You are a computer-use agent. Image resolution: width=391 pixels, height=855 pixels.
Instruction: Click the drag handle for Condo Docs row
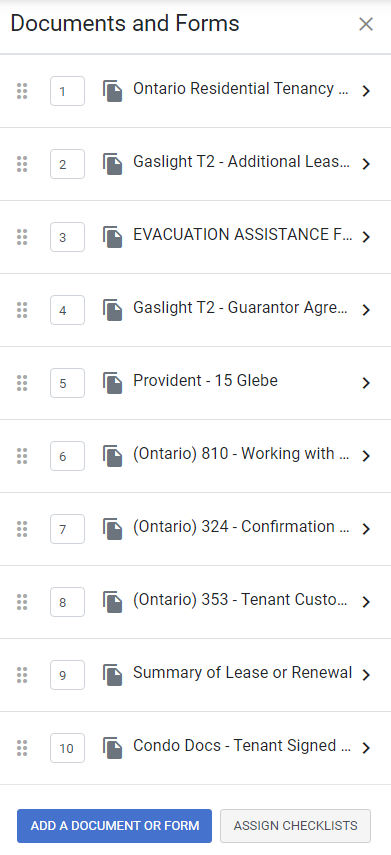(x=22, y=748)
